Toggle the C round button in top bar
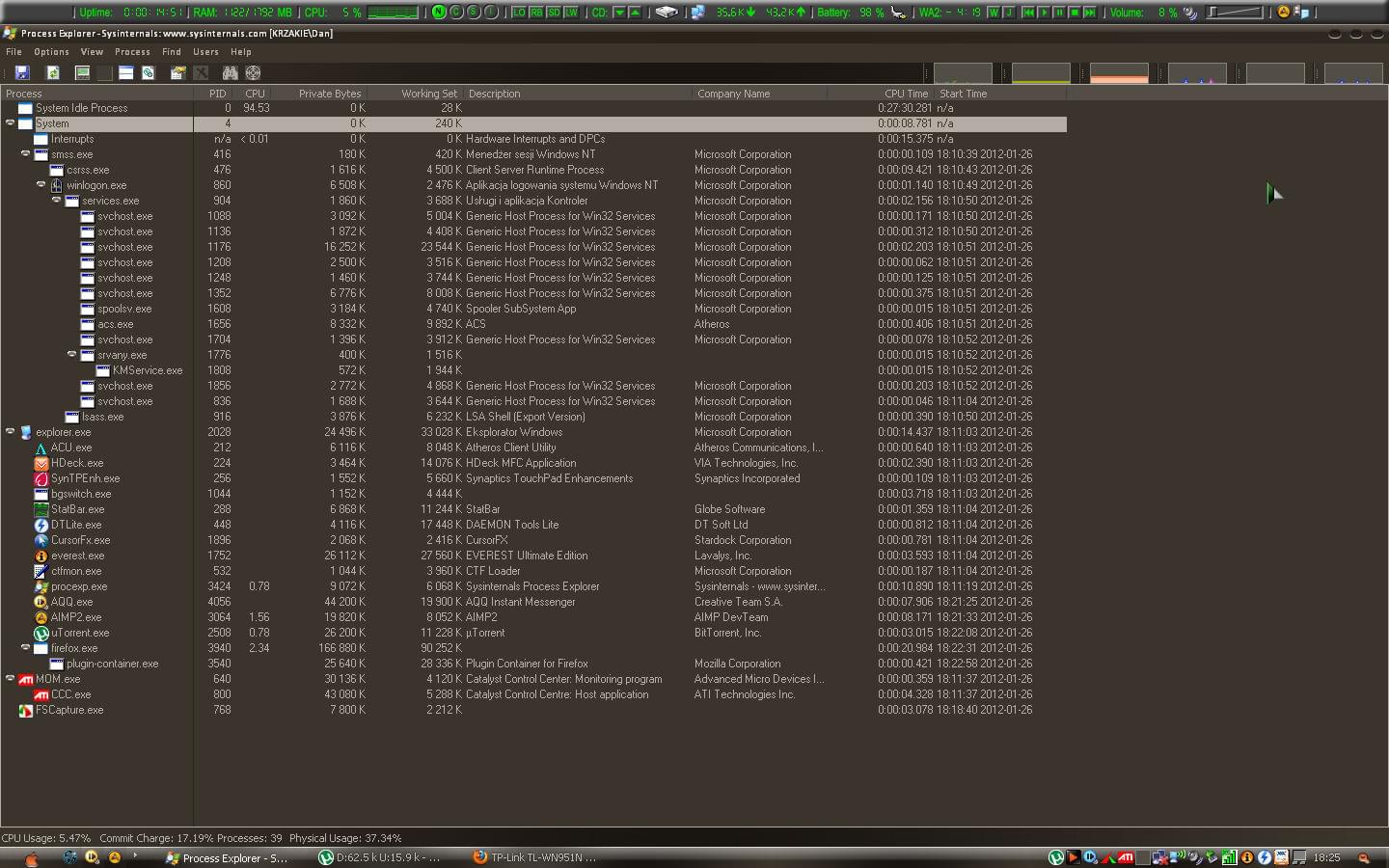 456,13
